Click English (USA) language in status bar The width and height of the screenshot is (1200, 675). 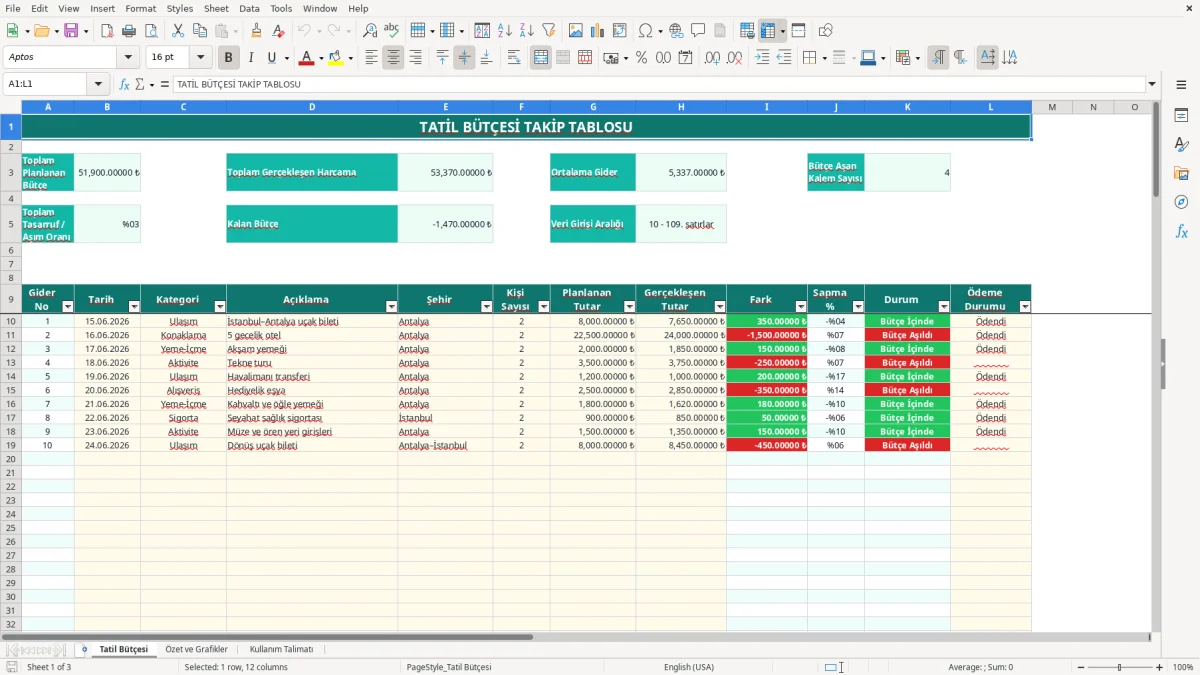(689, 667)
